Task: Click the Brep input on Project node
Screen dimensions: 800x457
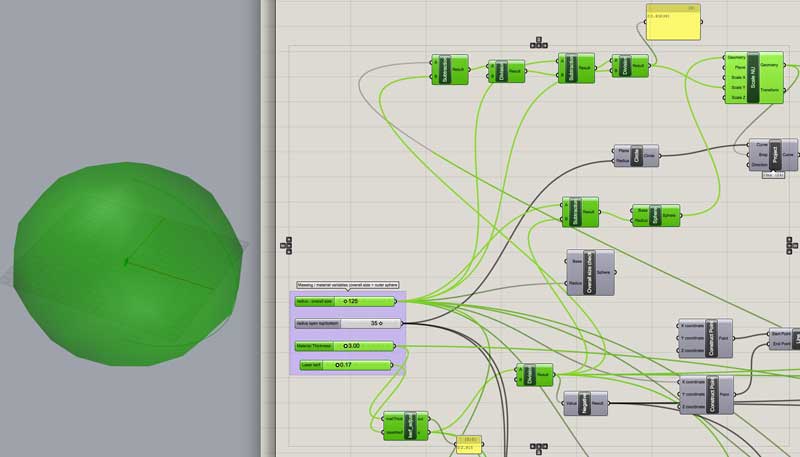Action: click(x=763, y=155)
